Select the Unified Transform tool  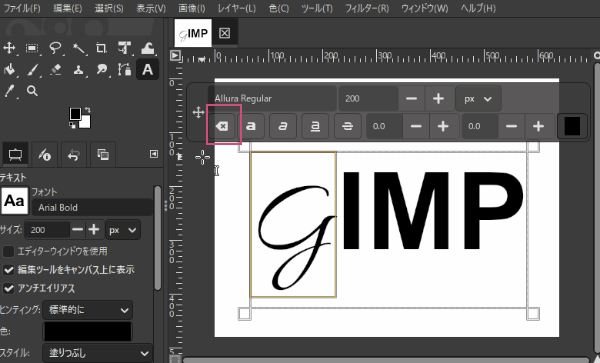[124, 48]
